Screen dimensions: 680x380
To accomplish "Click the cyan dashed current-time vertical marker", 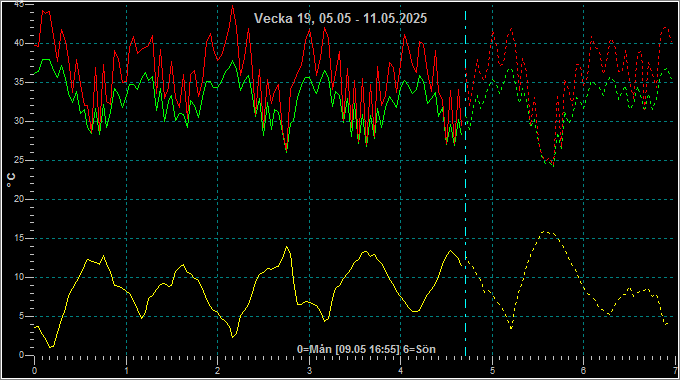I will point(465,182).
